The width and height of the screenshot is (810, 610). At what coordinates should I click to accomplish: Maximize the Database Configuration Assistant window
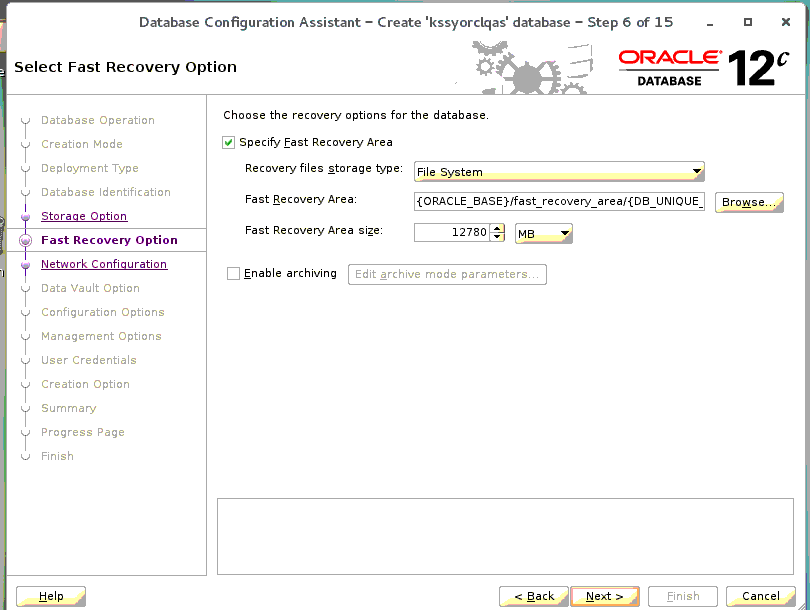[x=747, y=21]
